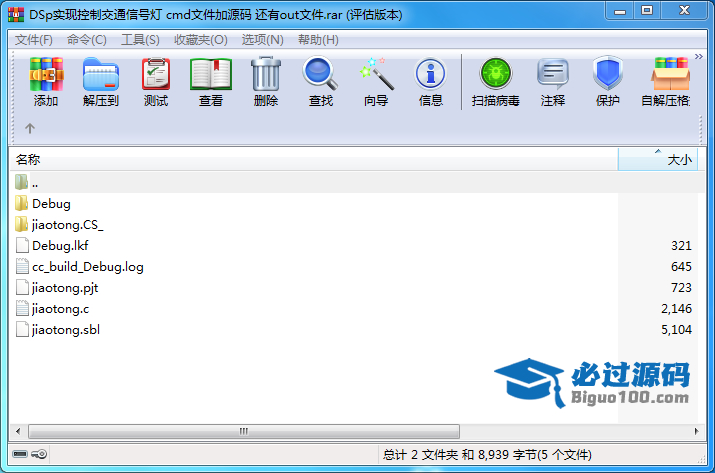
Task: Sort by the Size (大小) column header
Action: coord(658,160)
